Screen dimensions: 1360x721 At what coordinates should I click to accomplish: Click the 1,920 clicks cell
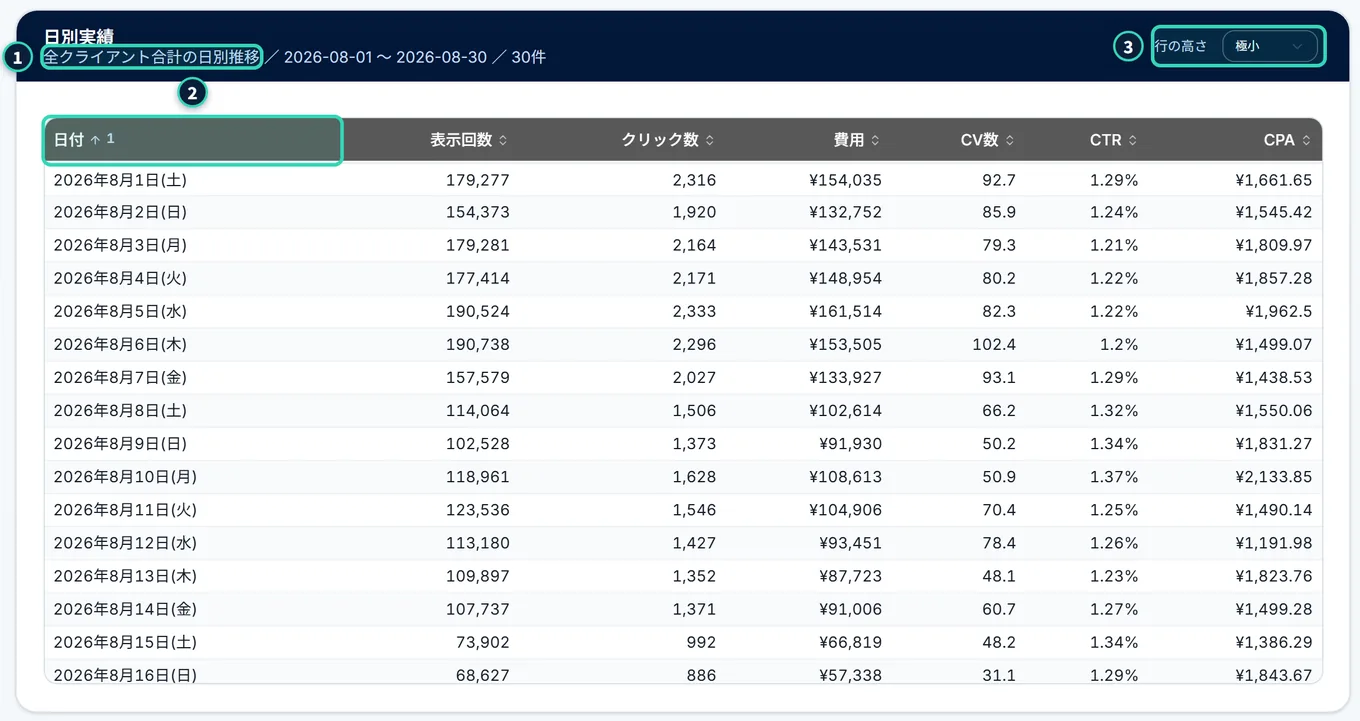point(694,213)
